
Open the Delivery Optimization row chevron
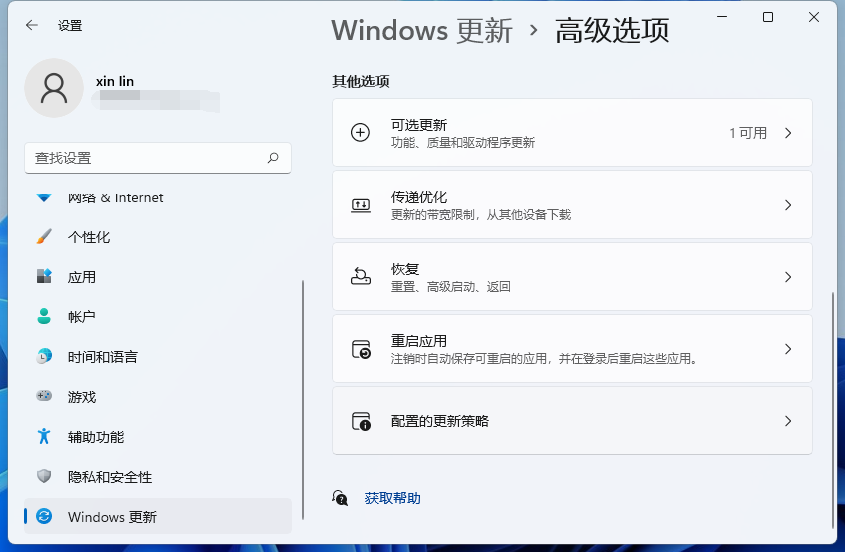click(x=788, y=205)
